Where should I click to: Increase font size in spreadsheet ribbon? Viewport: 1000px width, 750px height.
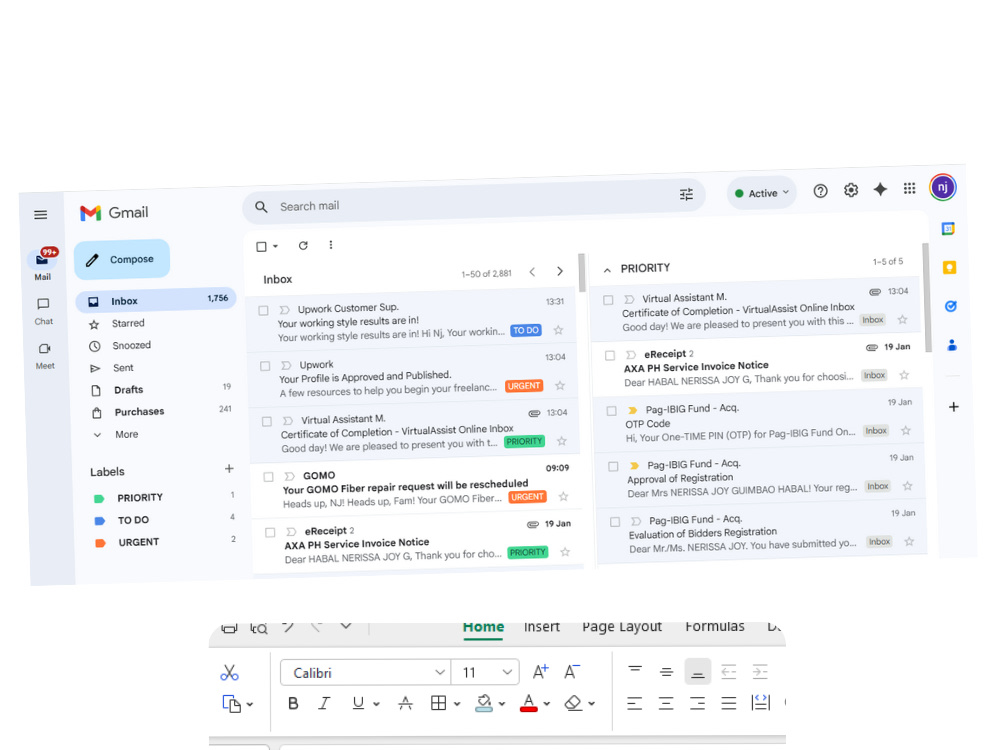(x=540, y=672)
